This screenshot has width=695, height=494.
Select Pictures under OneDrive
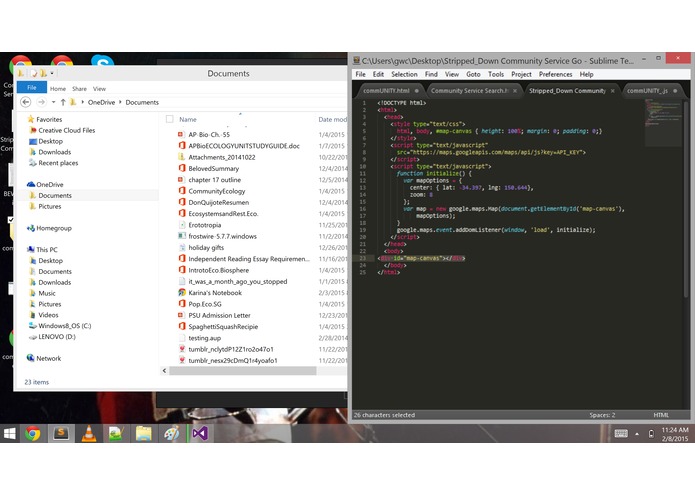click(50, 206)
